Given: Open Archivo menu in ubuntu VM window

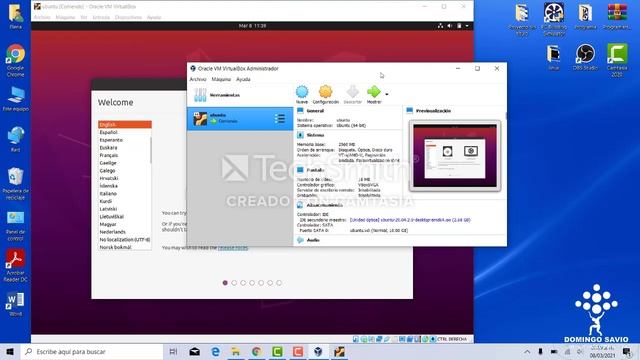Looking at the screenshot, I should [x=42, y=17].
